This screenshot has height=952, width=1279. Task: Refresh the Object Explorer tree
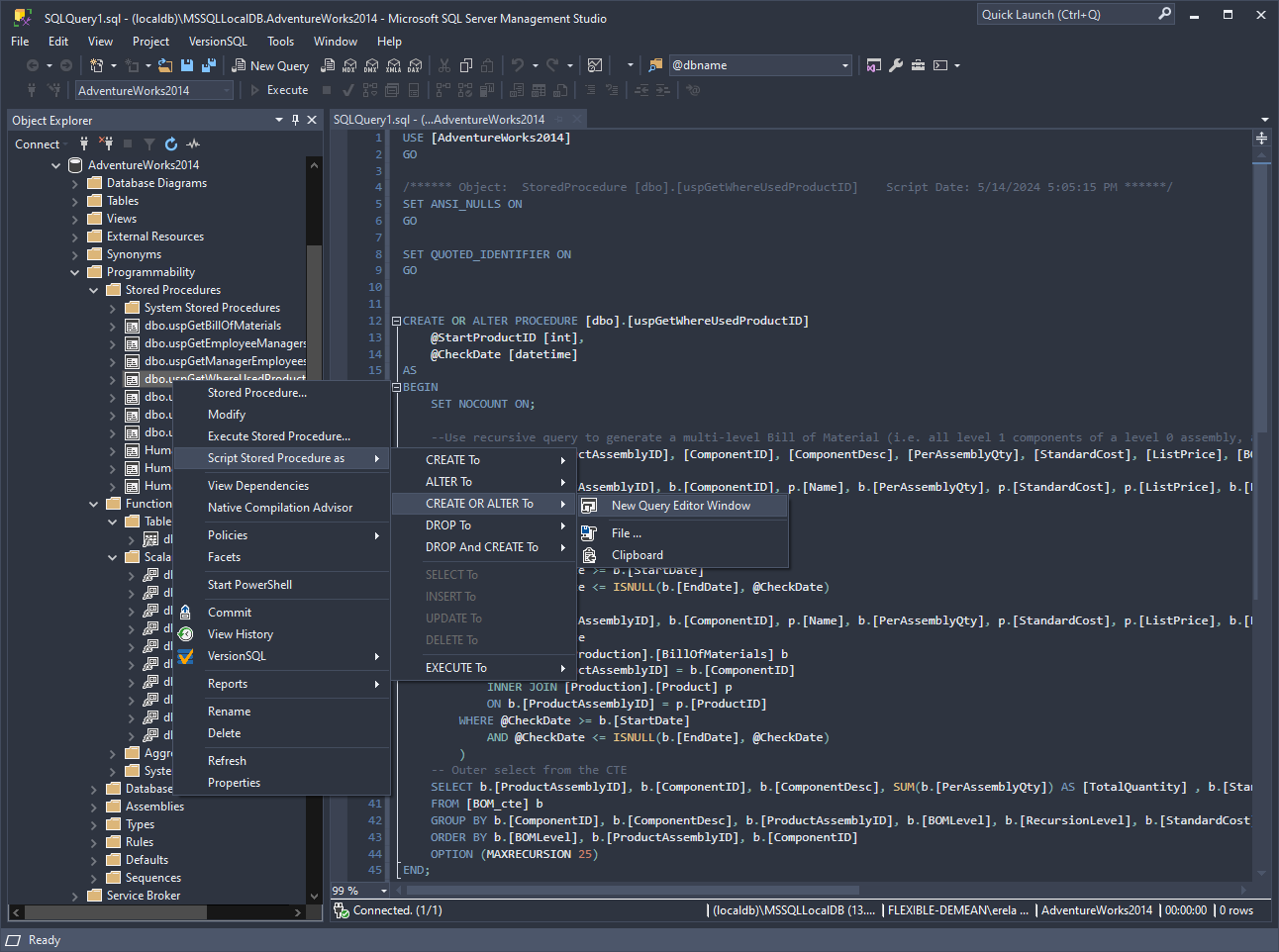171,144
